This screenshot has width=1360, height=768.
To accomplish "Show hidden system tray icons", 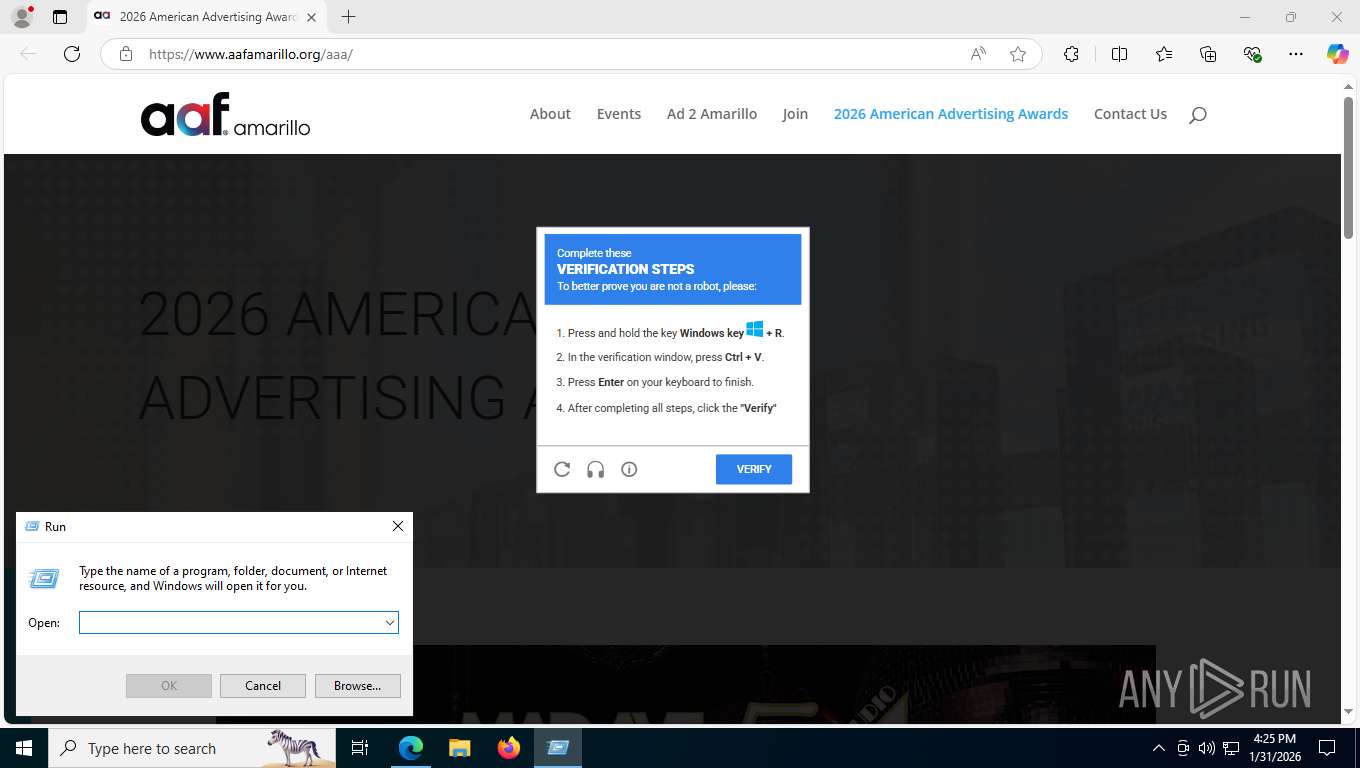I will pyautogui.click(x=1159, y=748).
